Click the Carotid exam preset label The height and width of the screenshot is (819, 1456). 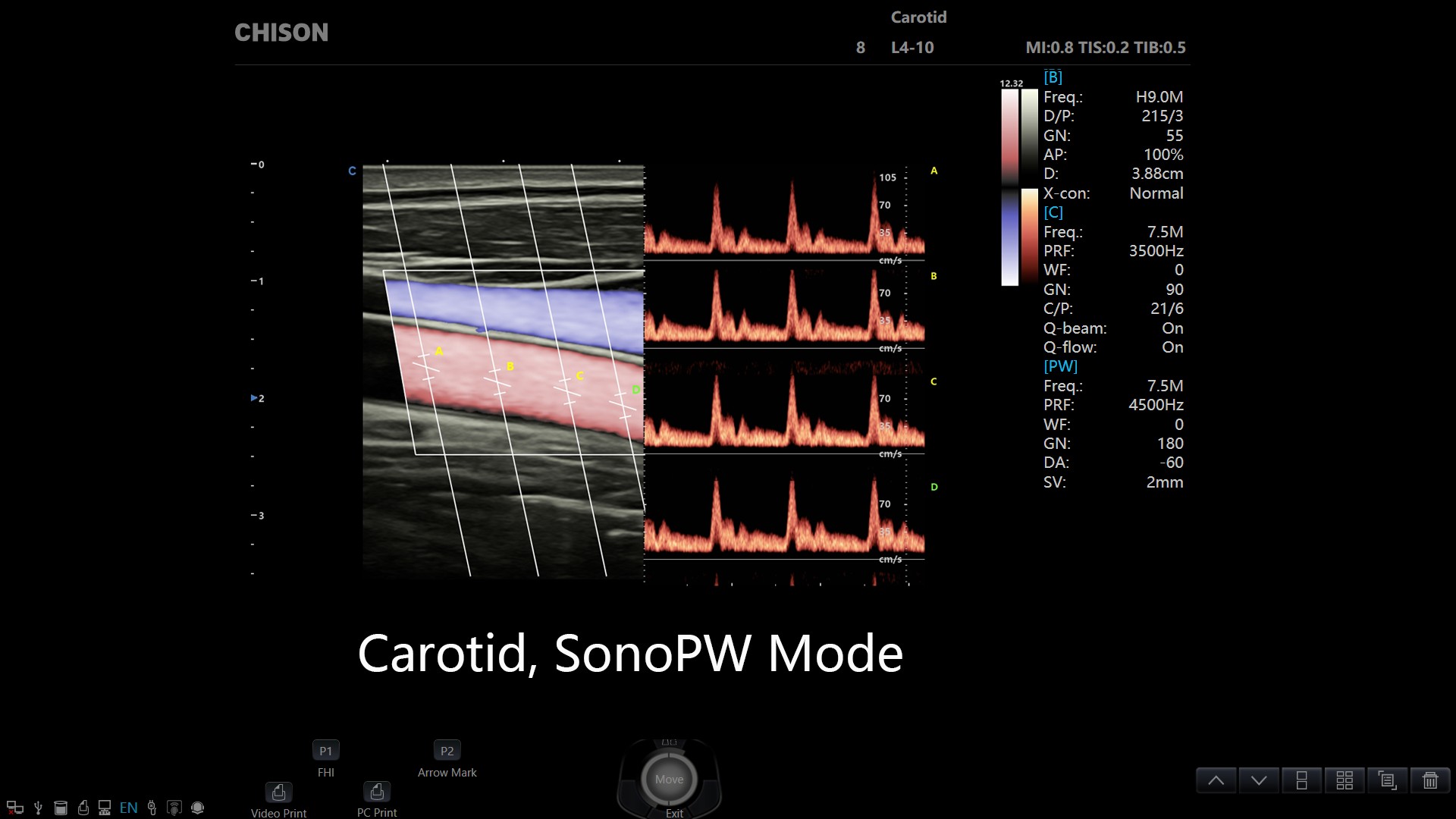pos(918,17)
